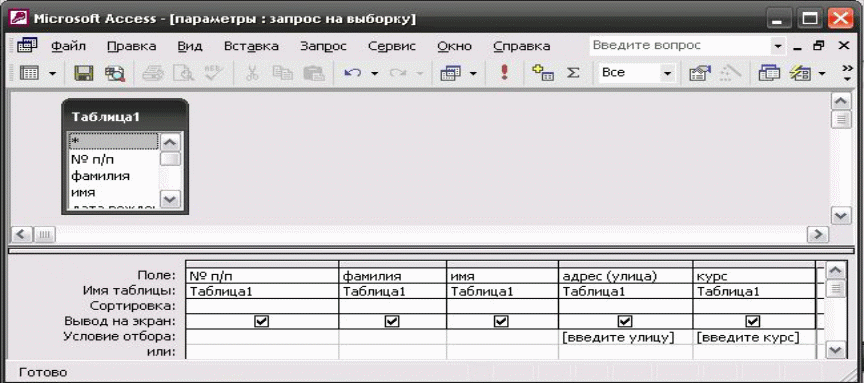Uncheck display for адрес (улица) column
Screen dimensions: 864x384
pyautogui.click(x=624, y=321)
